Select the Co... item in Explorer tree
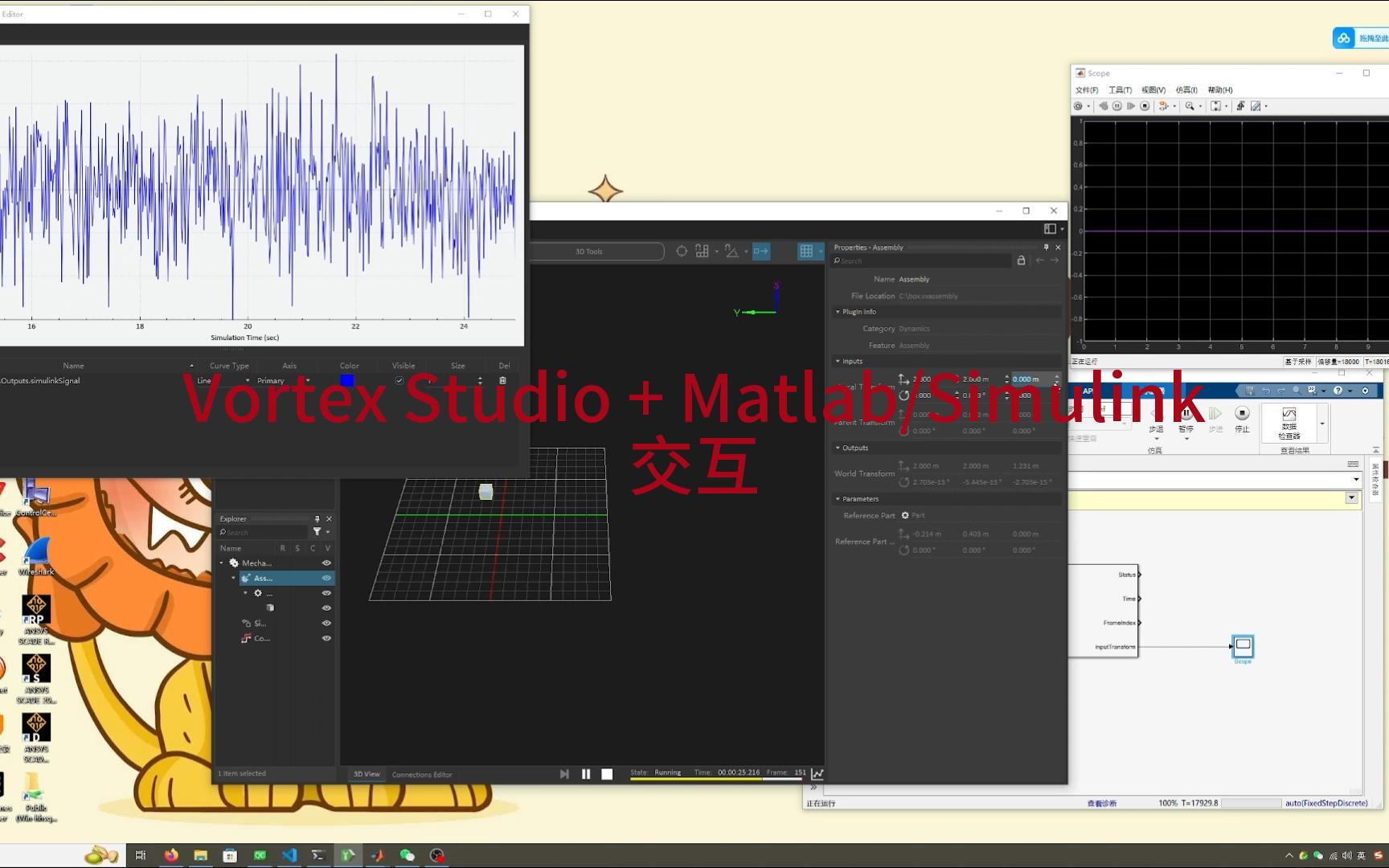Image resolution: width=1389 pixels, height=868 pixels. [x=262, y=638]
